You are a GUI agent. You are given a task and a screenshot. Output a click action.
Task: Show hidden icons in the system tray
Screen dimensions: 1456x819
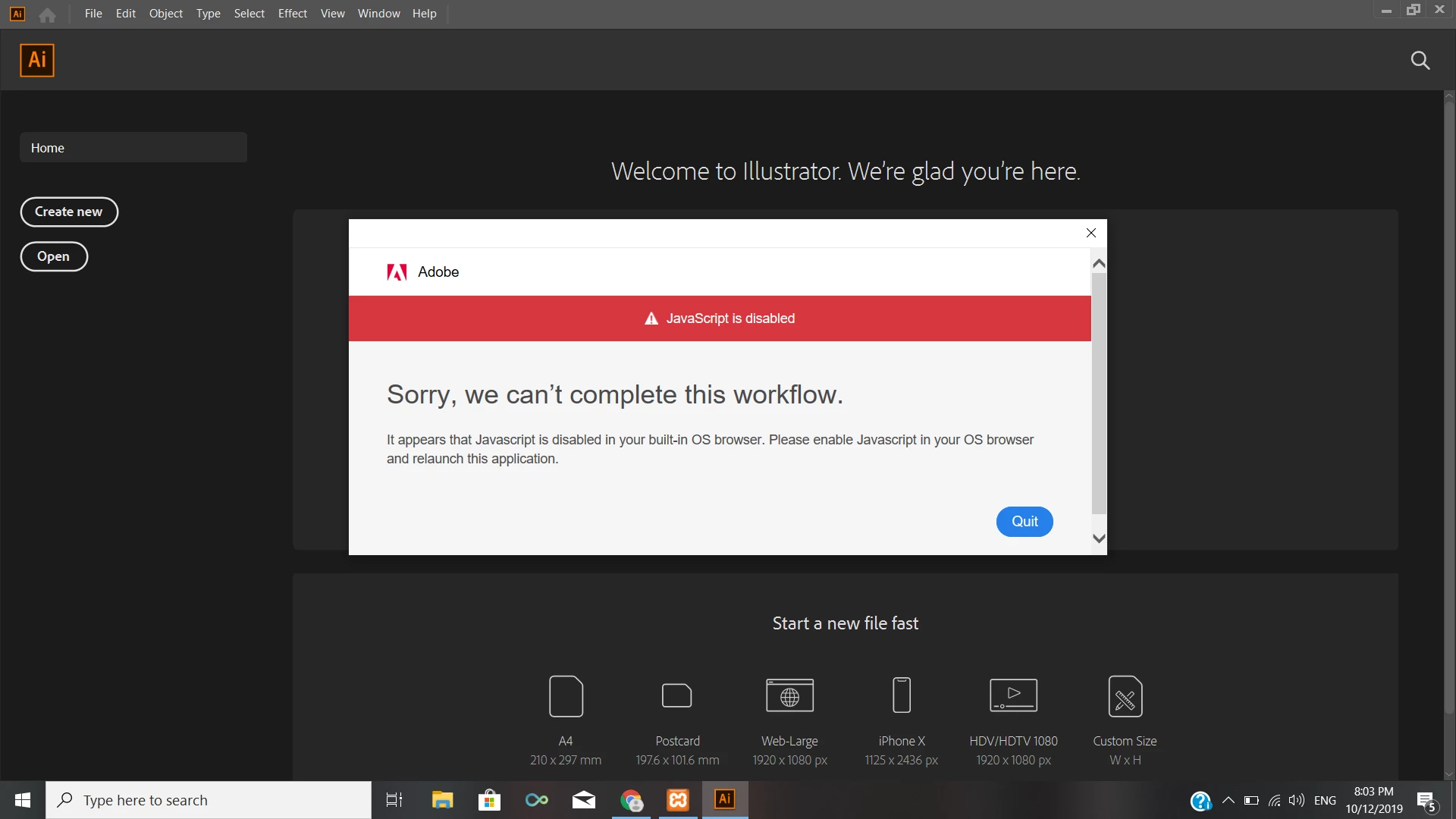tap(1228, 800)
